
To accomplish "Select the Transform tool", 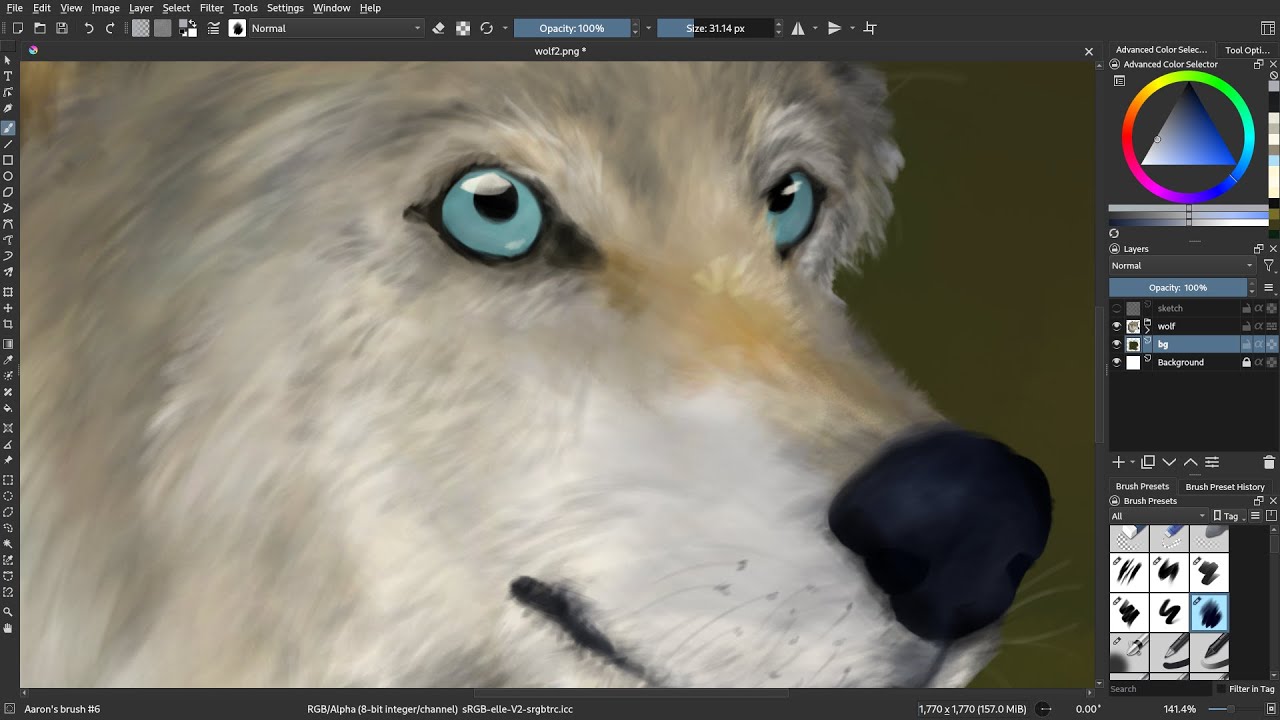I will click(8, 292).
